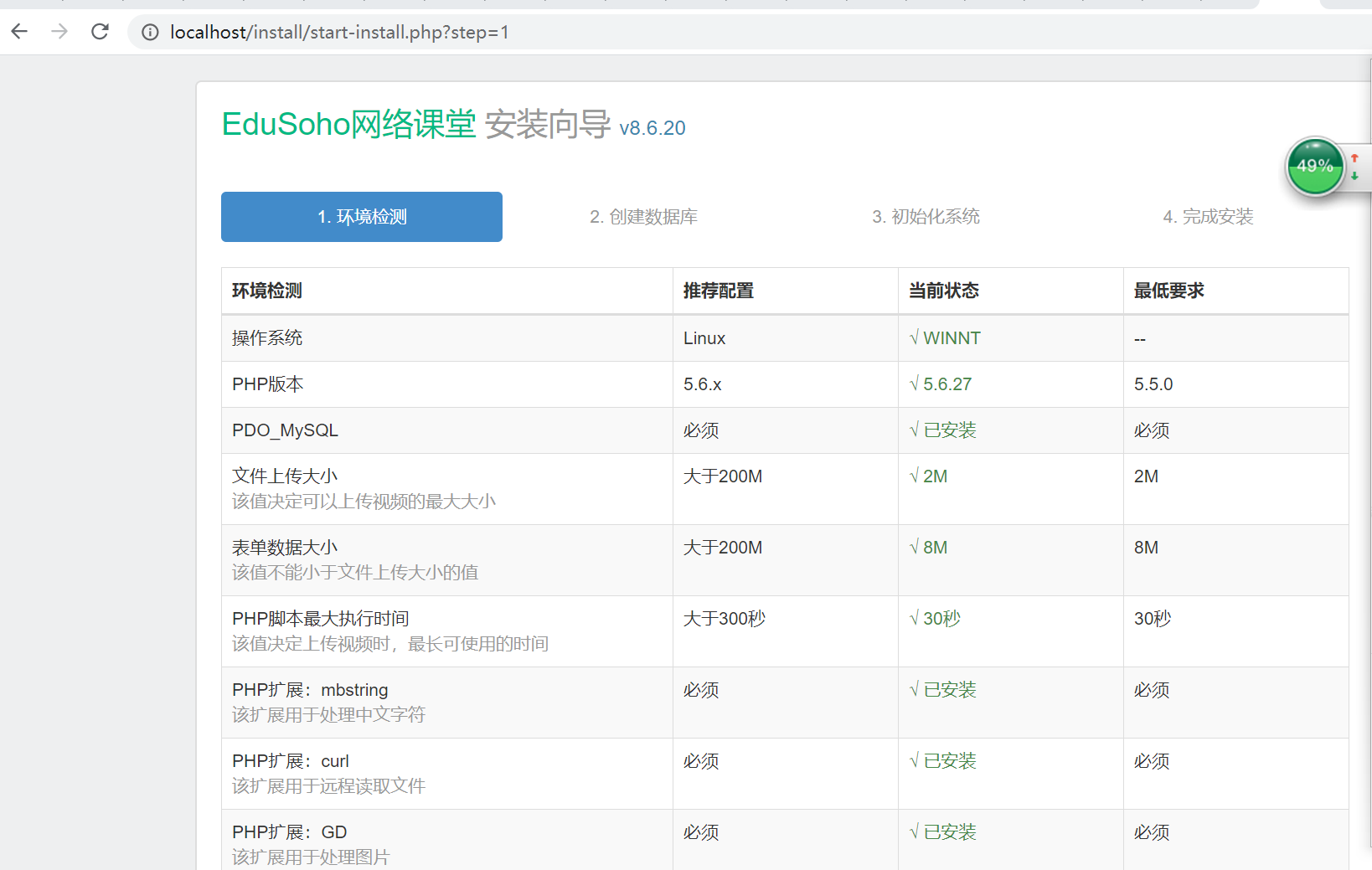The image size is (1372, 870).
Task: Click "必须" in mbstring minimum requirement column
Action: click(1152, 690)
